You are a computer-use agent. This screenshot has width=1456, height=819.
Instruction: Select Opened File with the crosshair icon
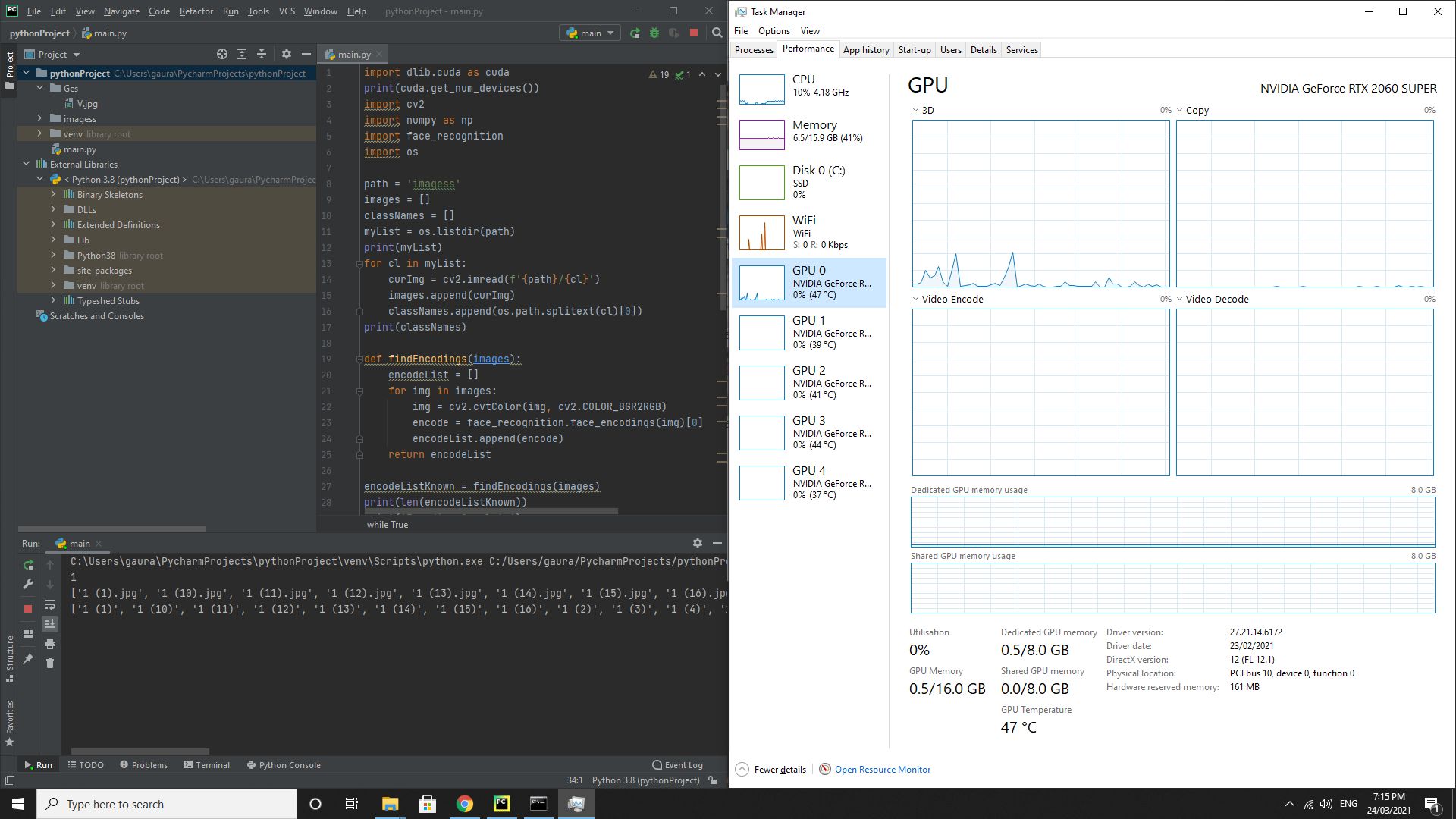click(222, 54)
